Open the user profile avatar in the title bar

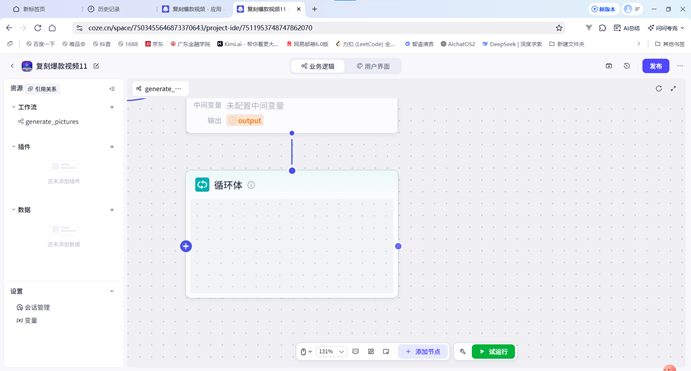tap(628, 9)
